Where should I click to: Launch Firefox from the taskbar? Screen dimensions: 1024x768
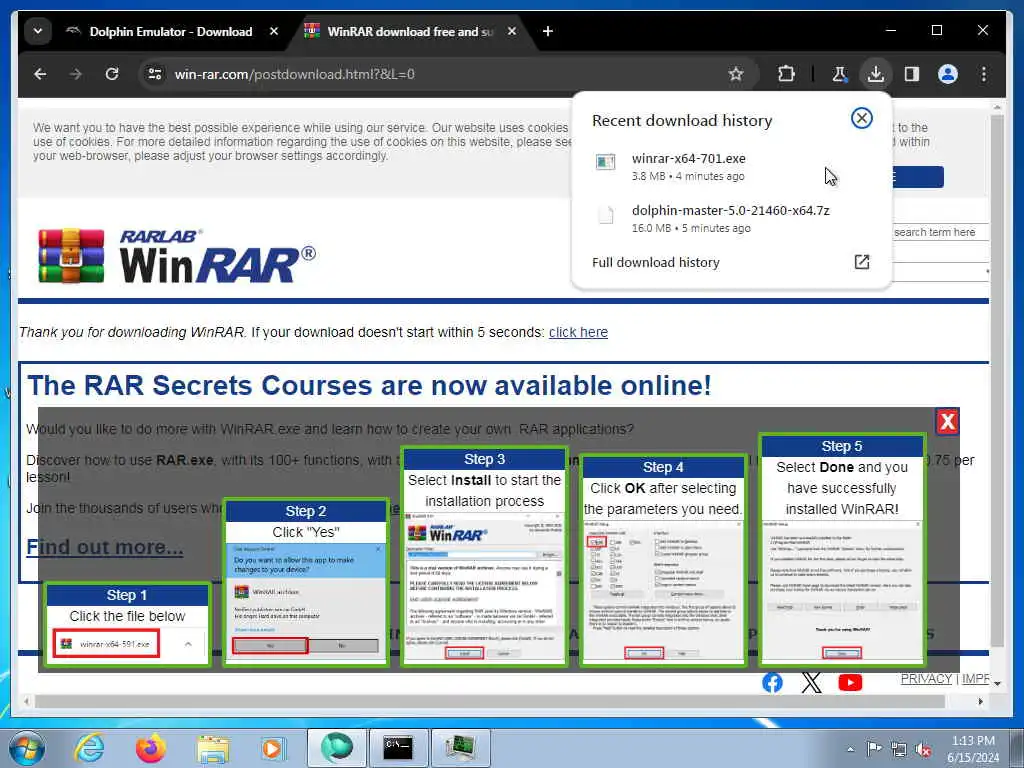pyautogui.click(x=151, y=748)
